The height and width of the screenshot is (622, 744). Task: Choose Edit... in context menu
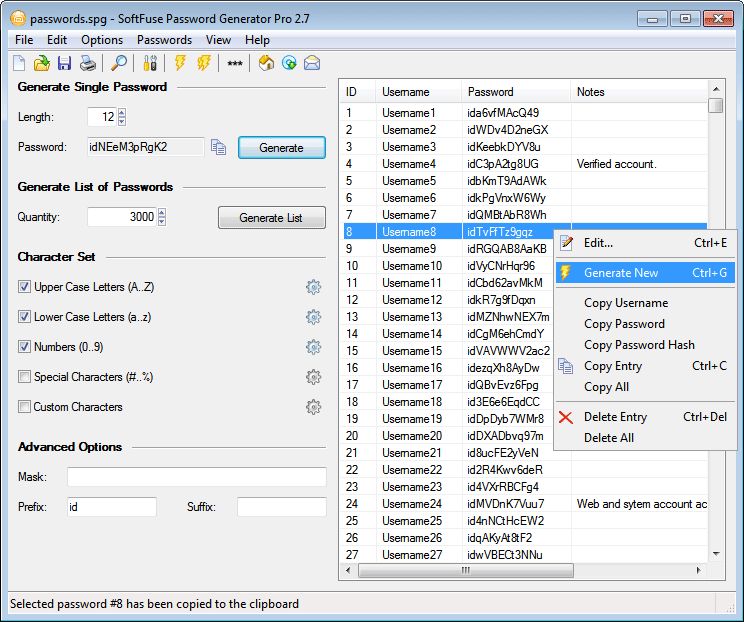point(645,243)
